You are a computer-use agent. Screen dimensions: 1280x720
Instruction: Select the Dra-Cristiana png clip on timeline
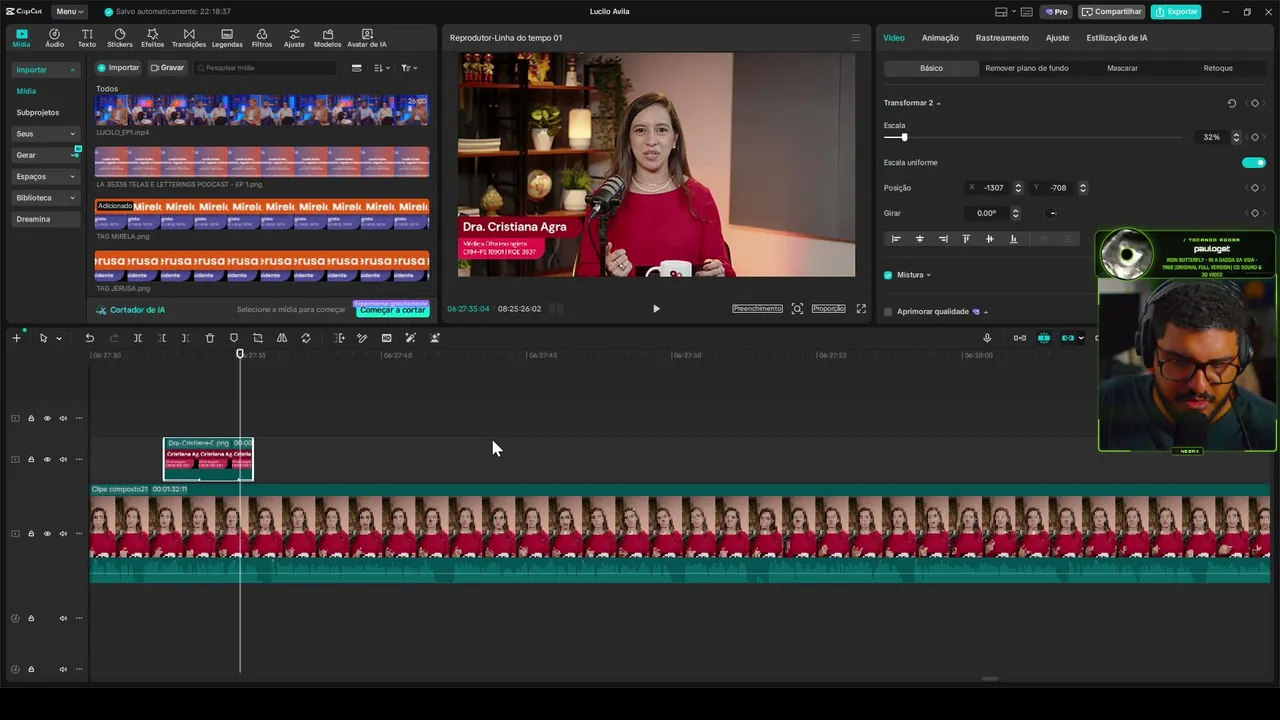[208, 459]
